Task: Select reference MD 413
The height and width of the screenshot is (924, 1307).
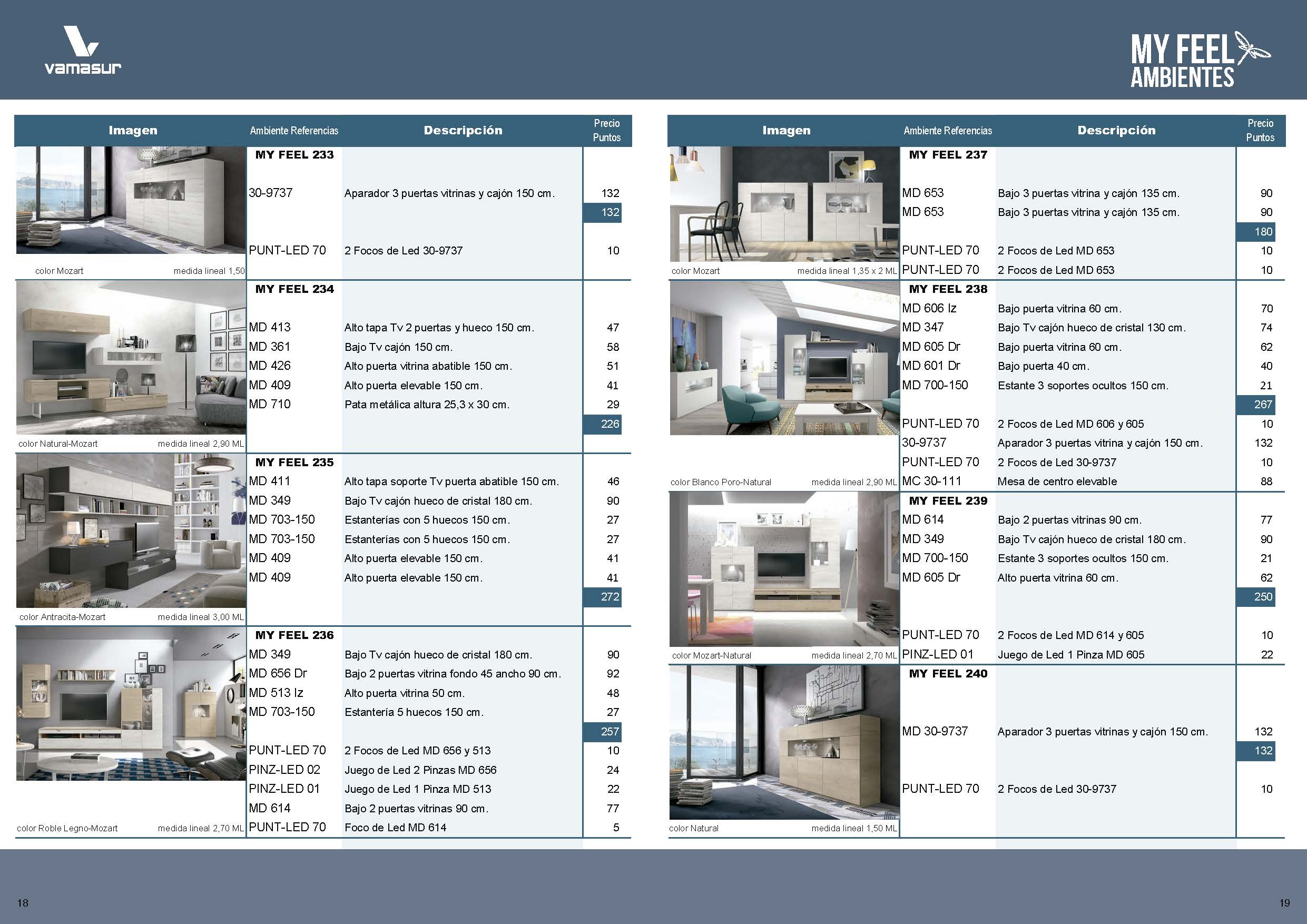Action: pos(270,327)
